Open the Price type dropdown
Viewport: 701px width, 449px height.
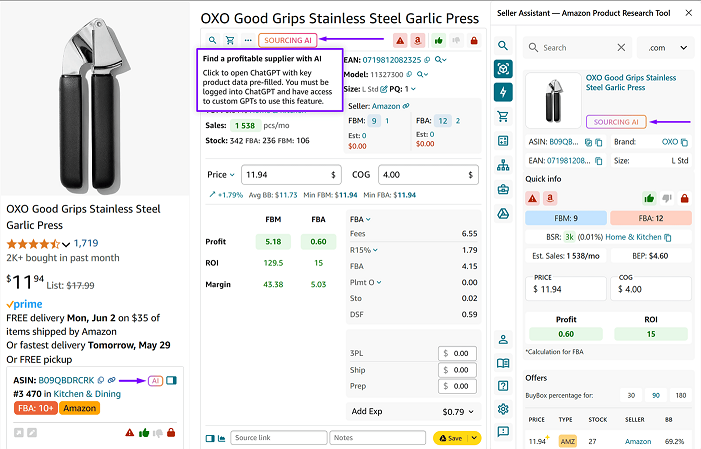pyautogui.click(x=221, y=175)
